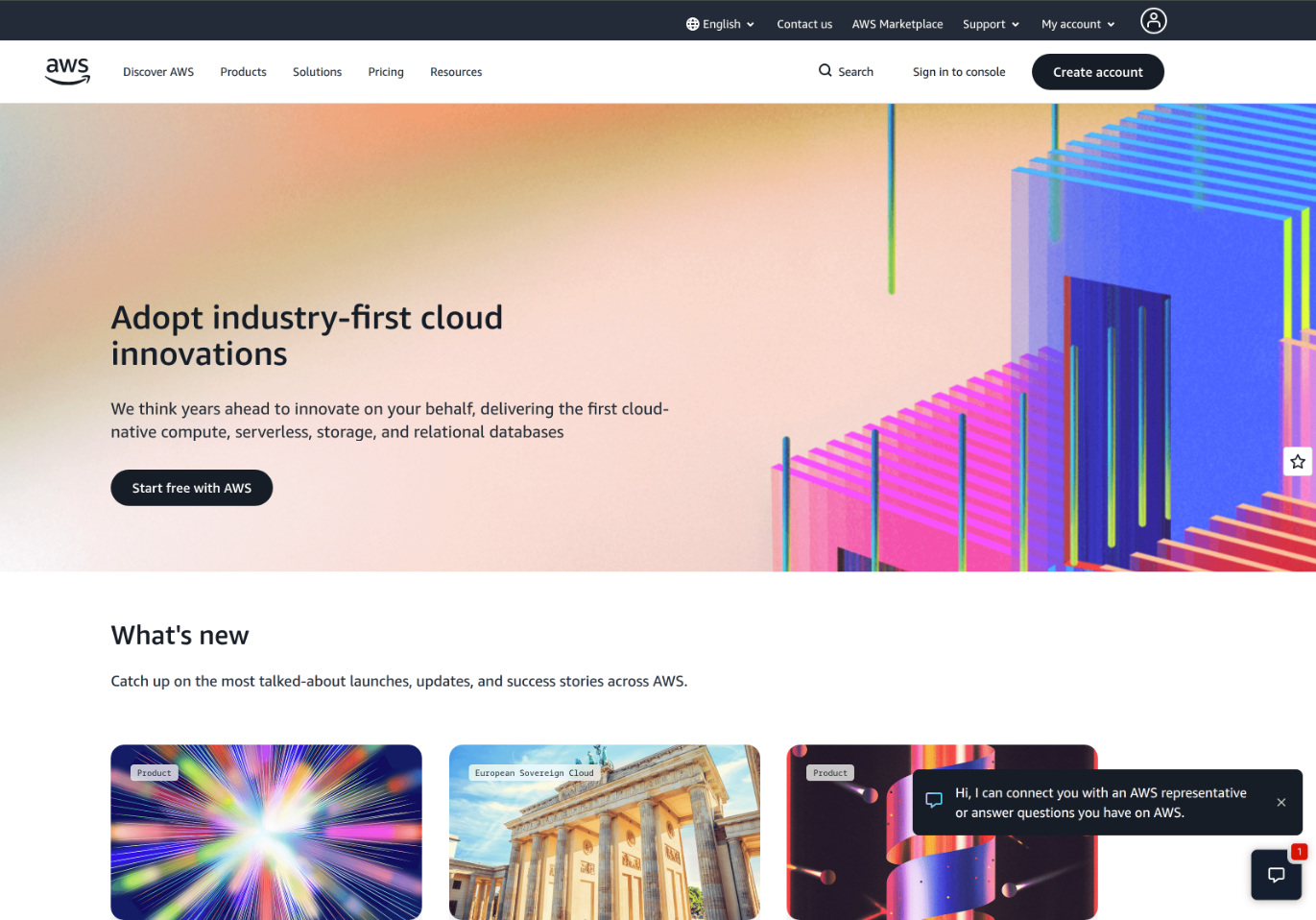Open the chat bubble widget
This screenshot has width=1316, height=920.
1276,874
